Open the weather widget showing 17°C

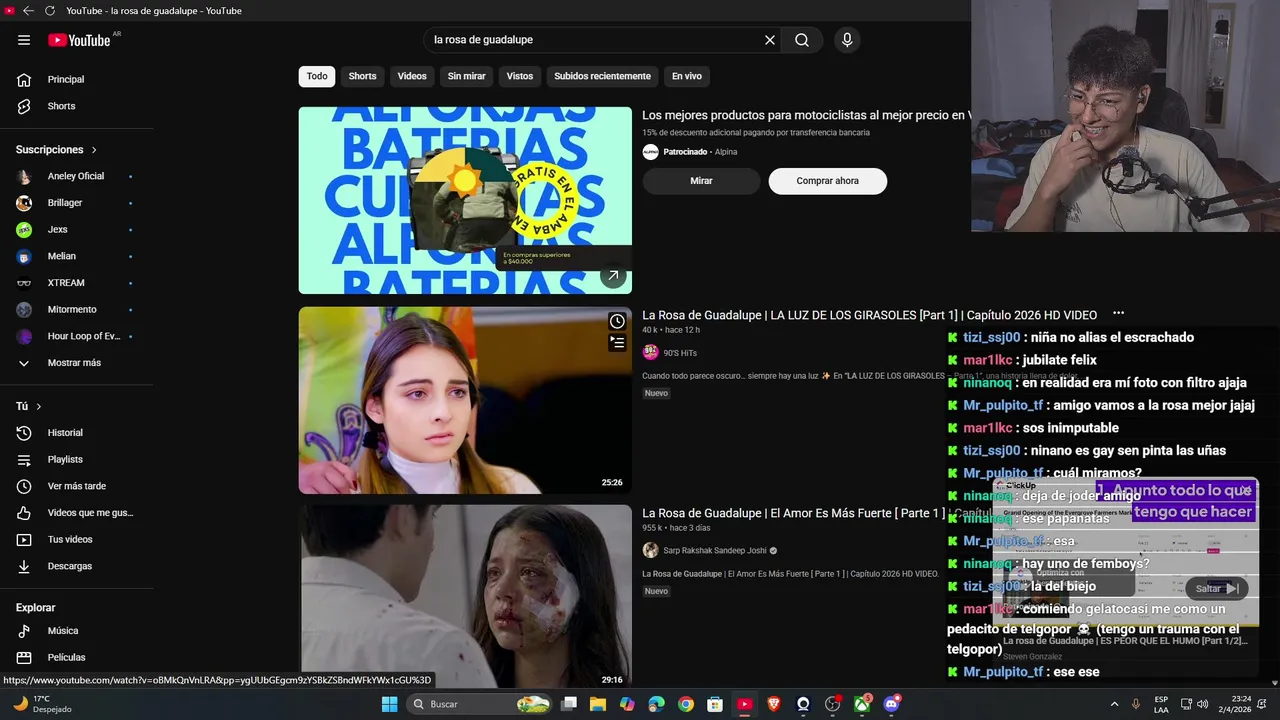point(42,704)
